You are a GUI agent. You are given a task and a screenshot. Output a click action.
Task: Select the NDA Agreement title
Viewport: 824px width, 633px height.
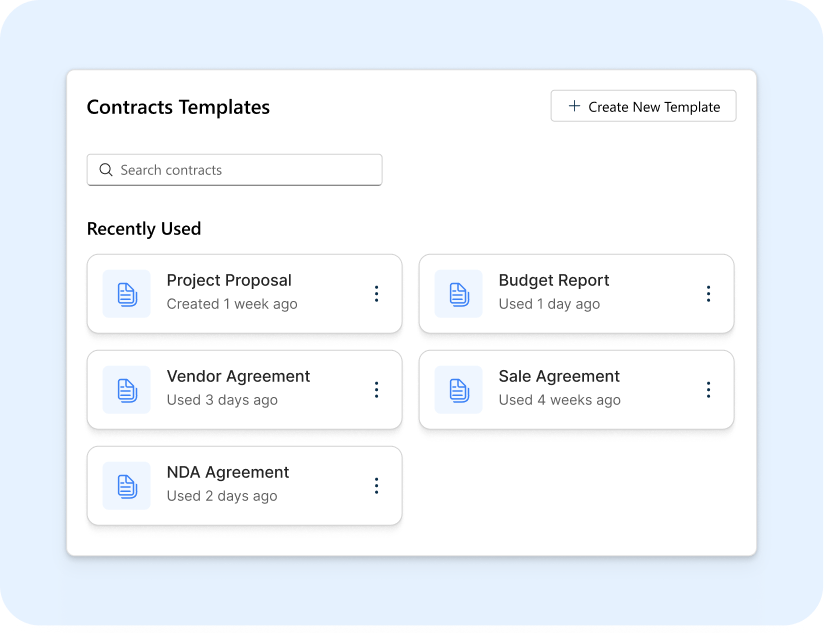click(228, 473)
